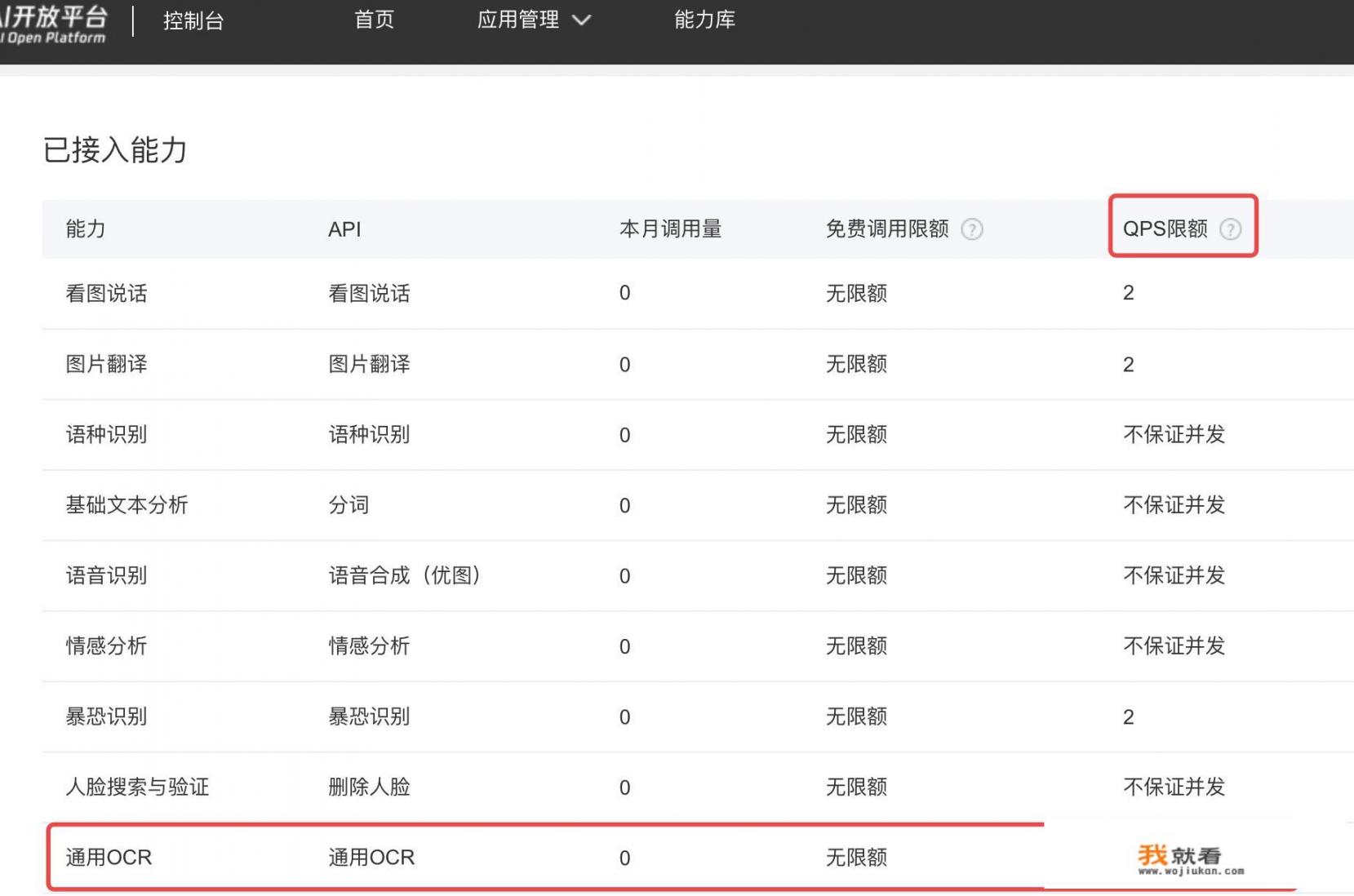Select 语种识别 in the API column
This screenshot has height=896, width=1354.
[369, 435]
